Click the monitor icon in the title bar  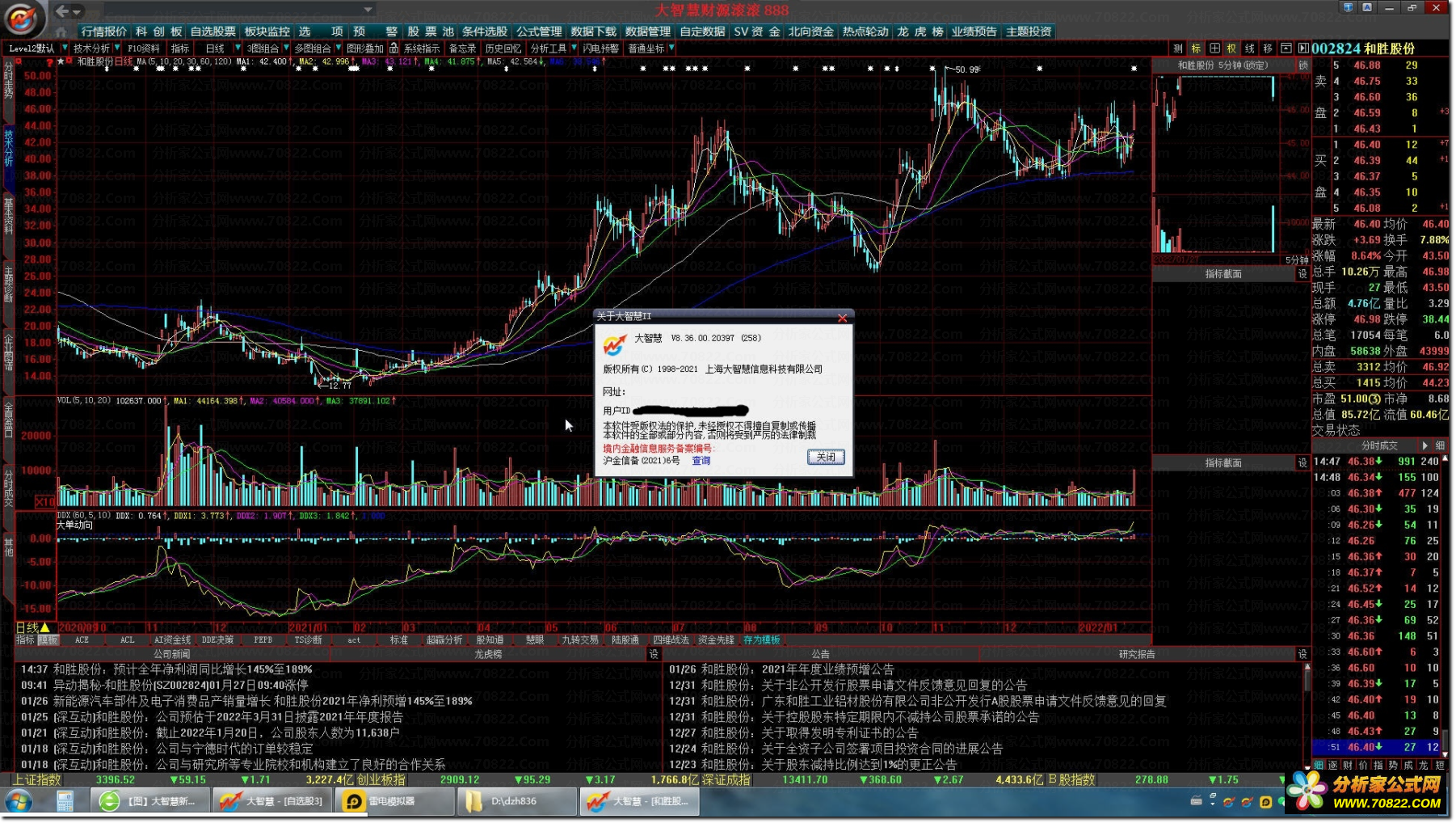(x=1348, y=7)
